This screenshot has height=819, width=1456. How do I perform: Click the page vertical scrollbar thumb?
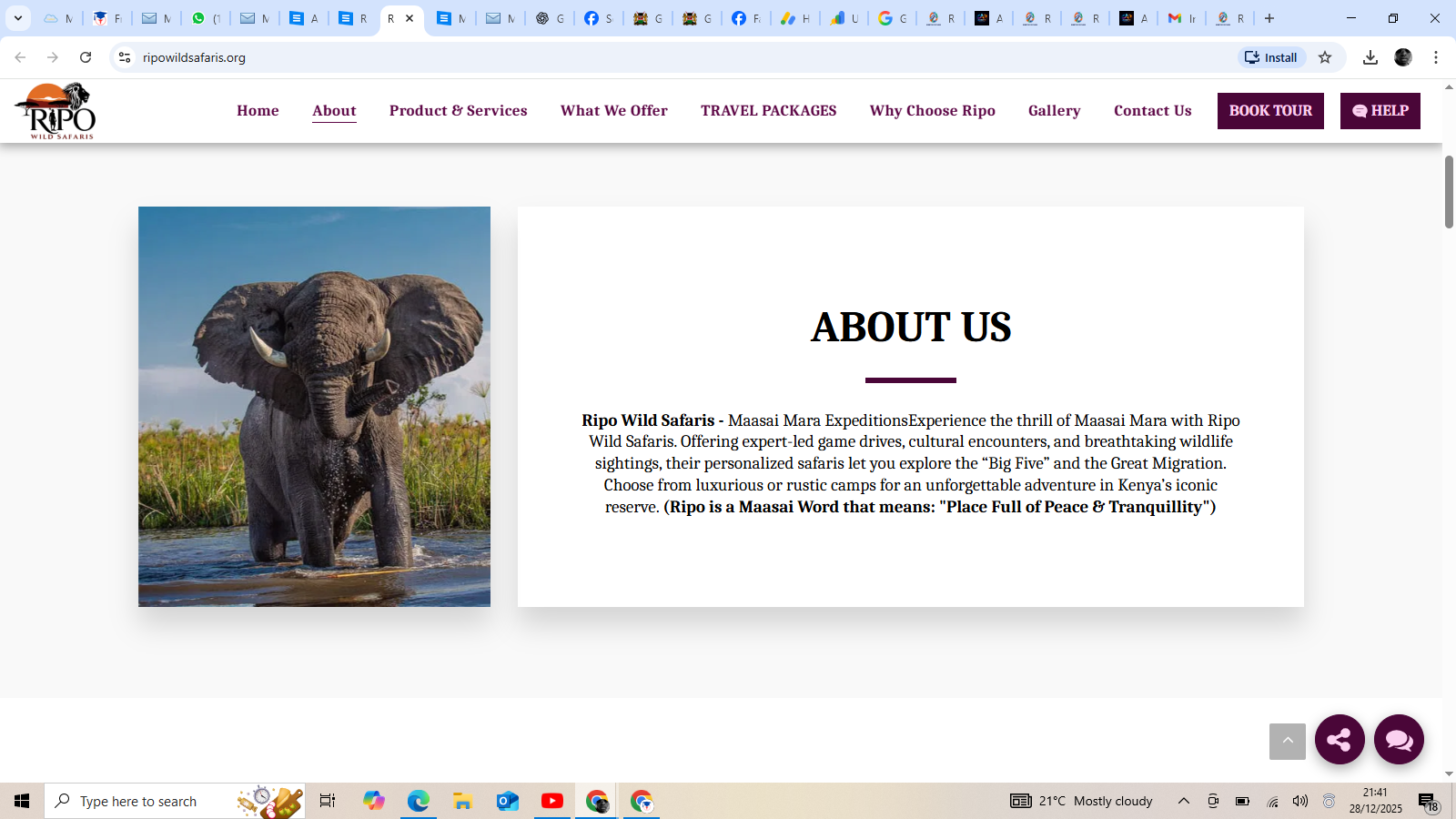1449,192
